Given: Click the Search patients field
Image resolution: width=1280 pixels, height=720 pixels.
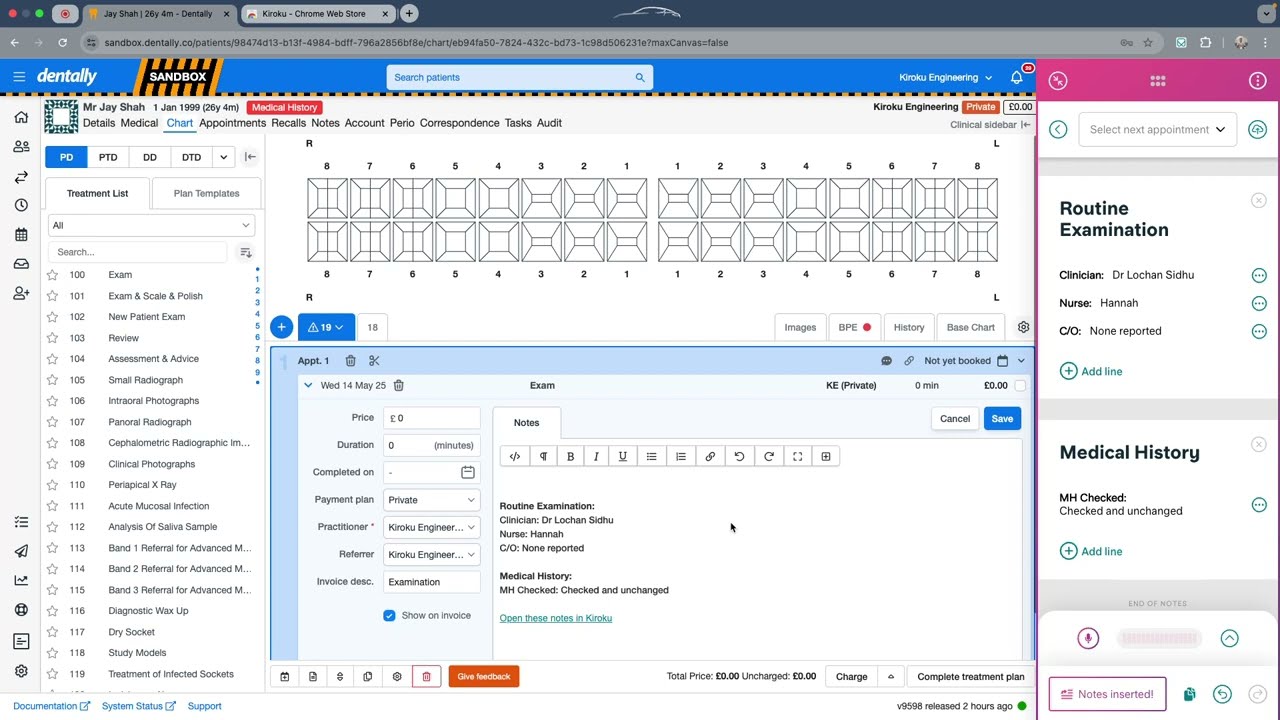Looking at the screenshot, I should tap(520, 77).
